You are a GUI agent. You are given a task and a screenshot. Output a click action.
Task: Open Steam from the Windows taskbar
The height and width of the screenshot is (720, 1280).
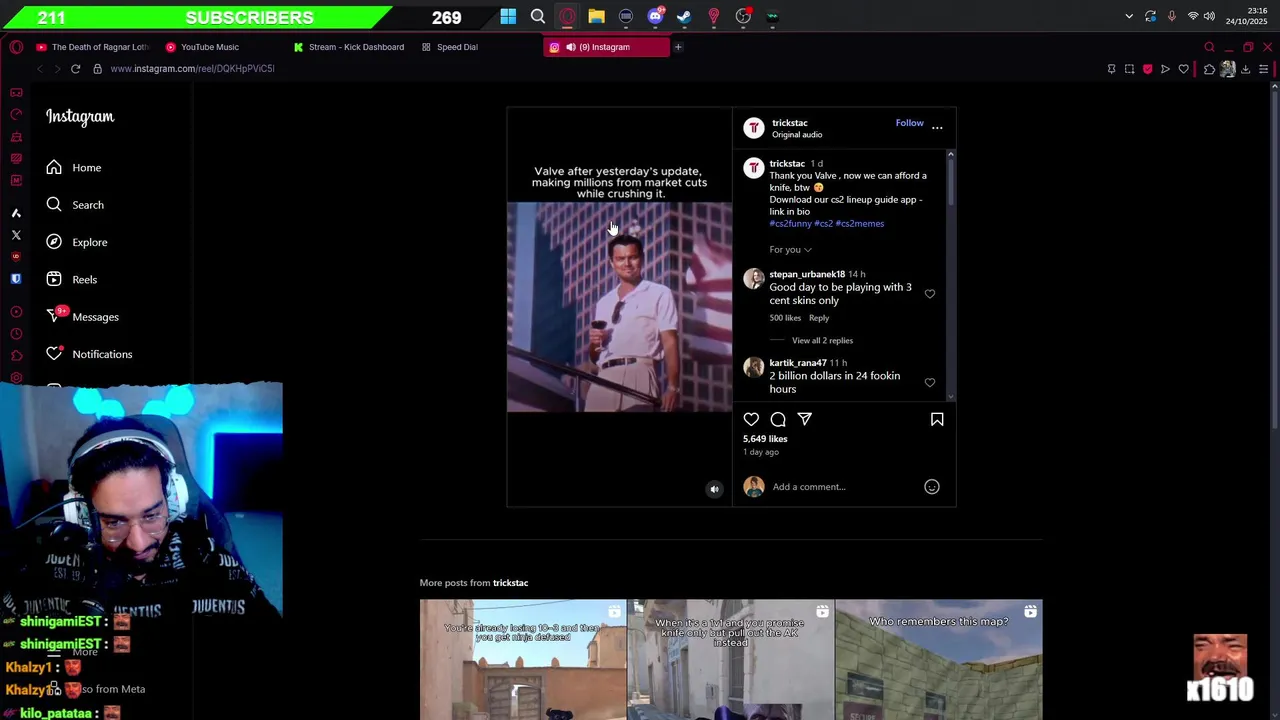(684, 16)
